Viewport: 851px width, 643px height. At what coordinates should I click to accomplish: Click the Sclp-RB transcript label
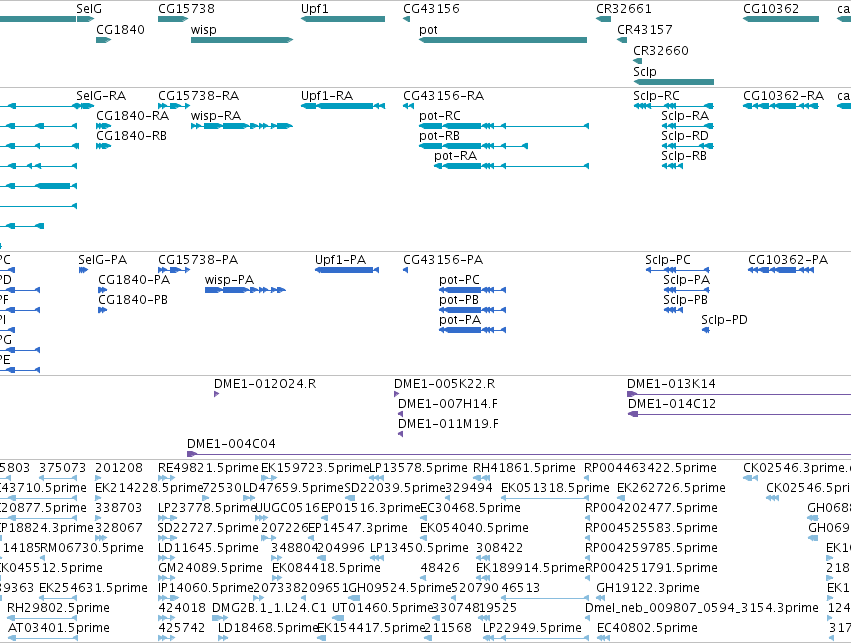(684, 156)
